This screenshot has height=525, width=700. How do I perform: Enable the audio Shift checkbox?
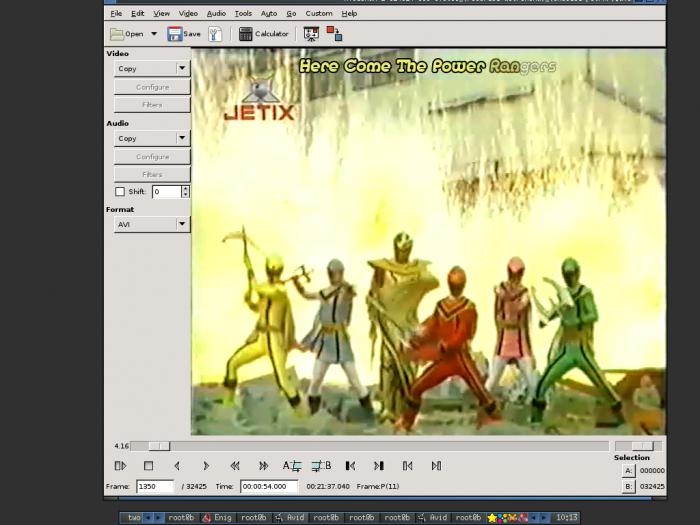click(120, 192)
